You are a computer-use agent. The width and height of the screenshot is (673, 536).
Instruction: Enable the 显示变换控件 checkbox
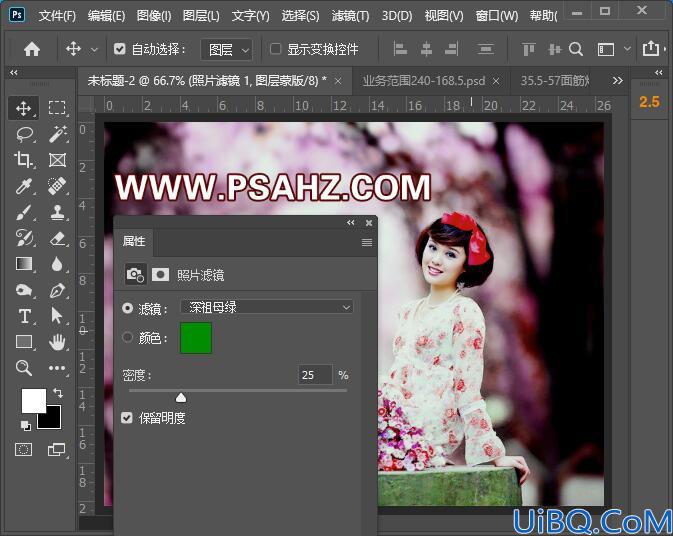275,49
